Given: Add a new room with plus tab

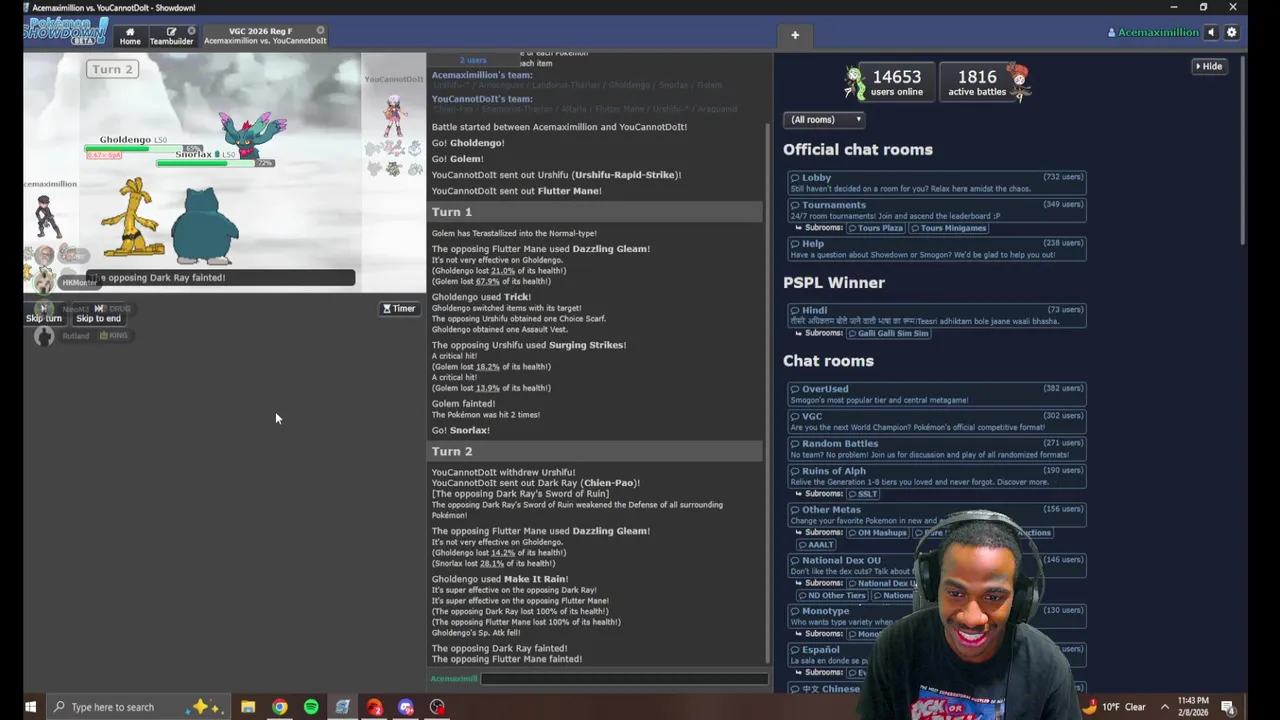Looking at the screenshot, I should click(795, 35).
